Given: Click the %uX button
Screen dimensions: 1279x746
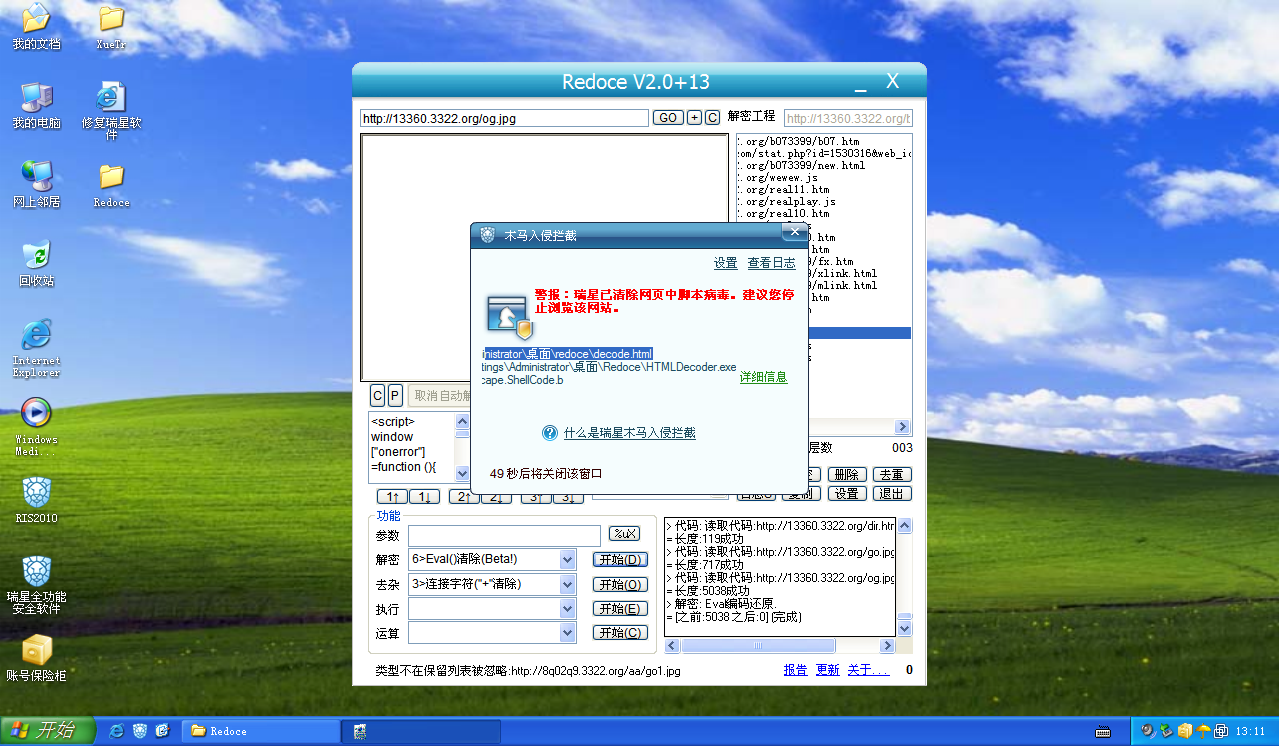Looking at the screenshot, I should tap(625, 534).
